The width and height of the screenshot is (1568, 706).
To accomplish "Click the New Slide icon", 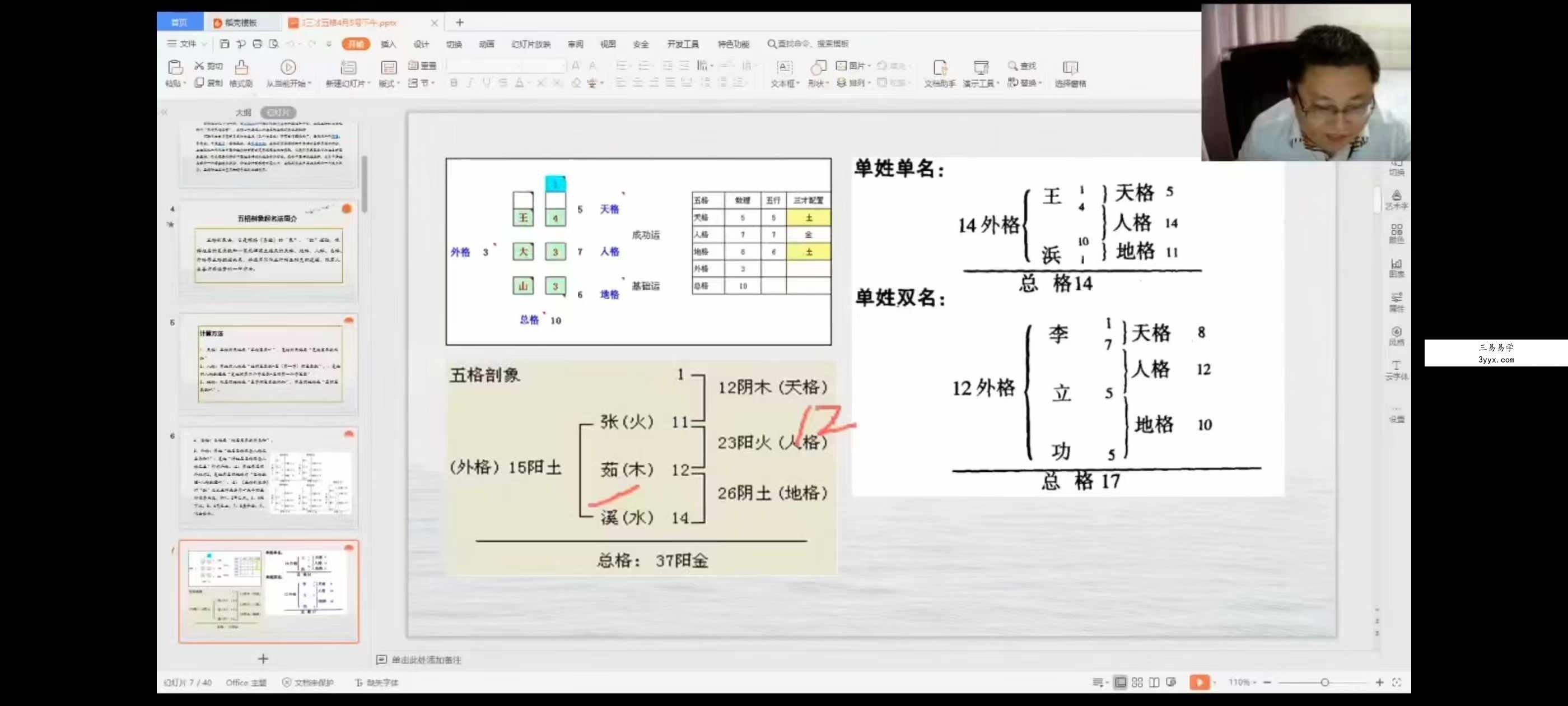I will tap(348, 67).
